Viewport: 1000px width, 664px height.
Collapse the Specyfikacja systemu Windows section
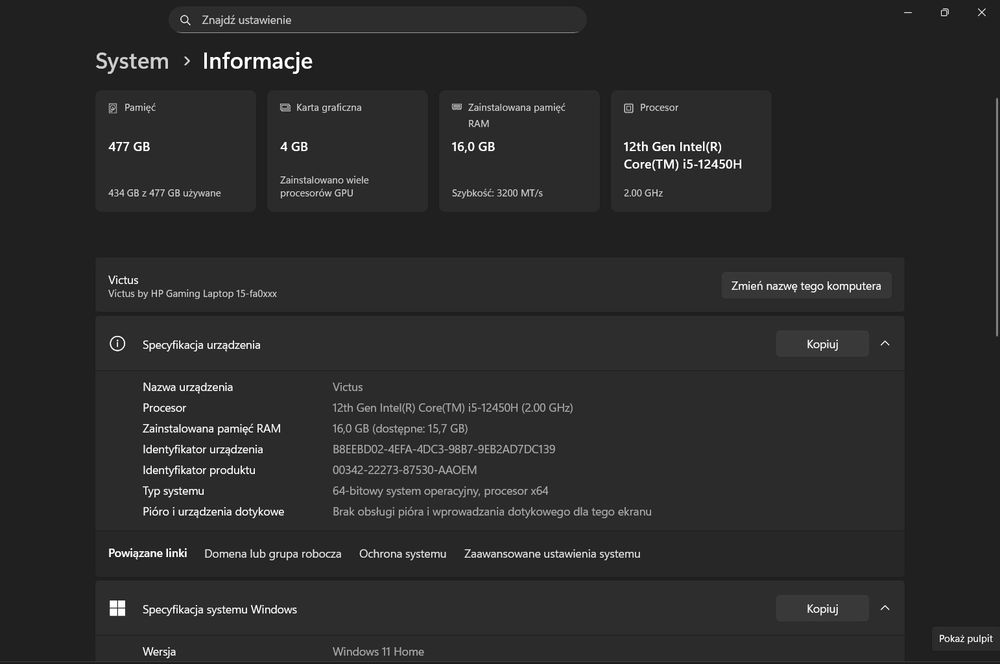click(x=885, y=609)
